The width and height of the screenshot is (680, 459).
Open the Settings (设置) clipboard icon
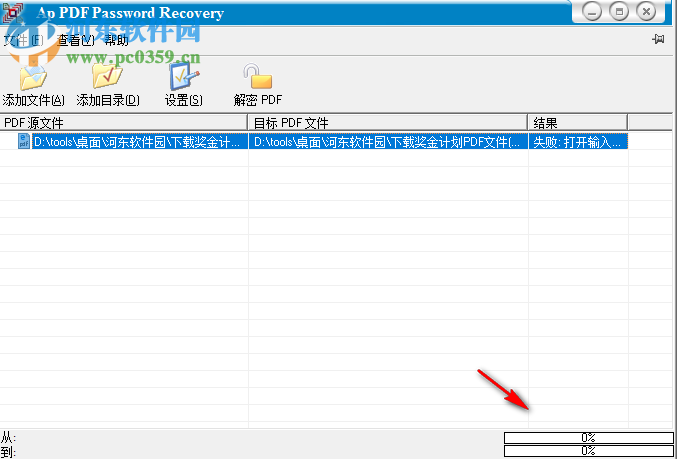(x=184, y=76)
